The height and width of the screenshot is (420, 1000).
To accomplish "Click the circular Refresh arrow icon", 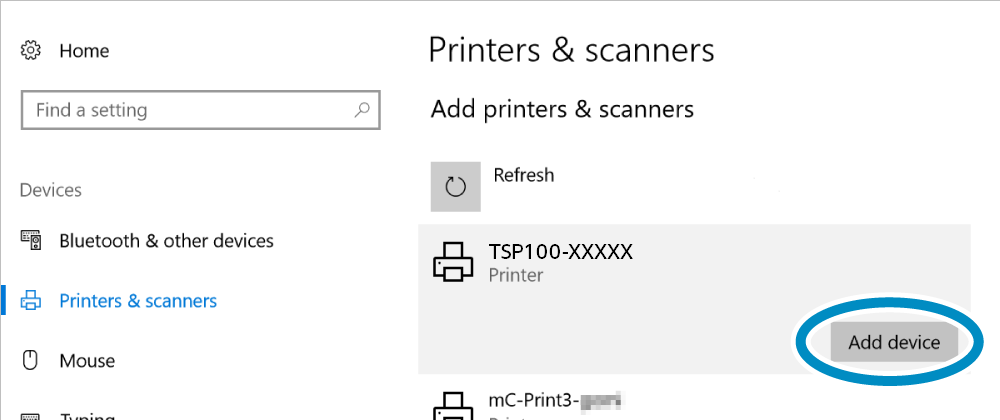I will (455, 187).
